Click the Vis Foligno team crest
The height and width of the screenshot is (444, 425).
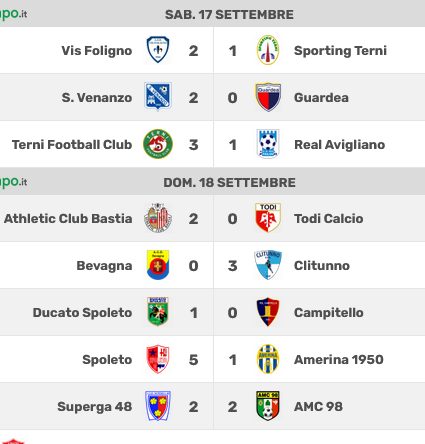click(x=158, y=50)
